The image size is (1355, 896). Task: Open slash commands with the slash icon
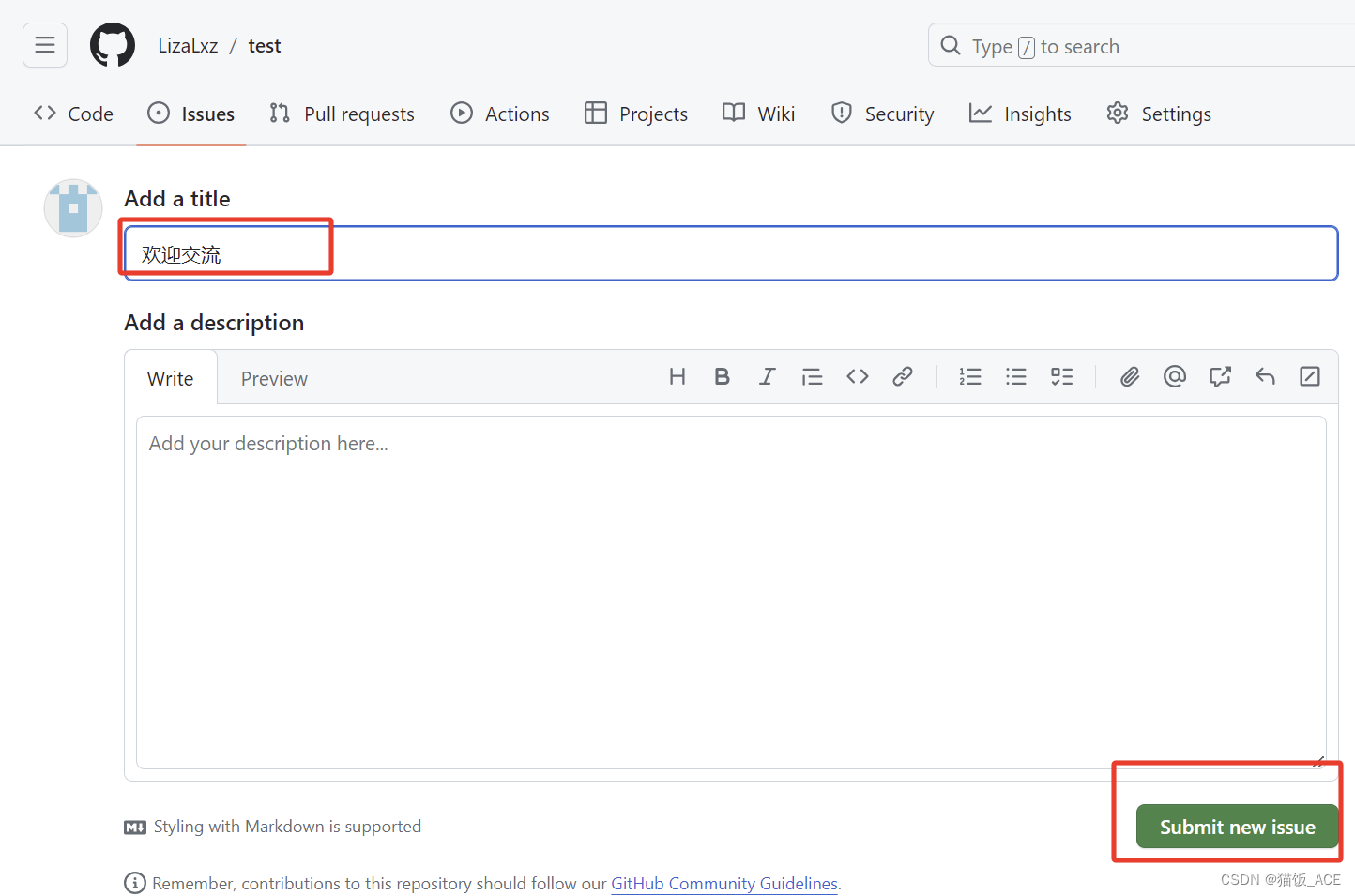pos(1310,377)
